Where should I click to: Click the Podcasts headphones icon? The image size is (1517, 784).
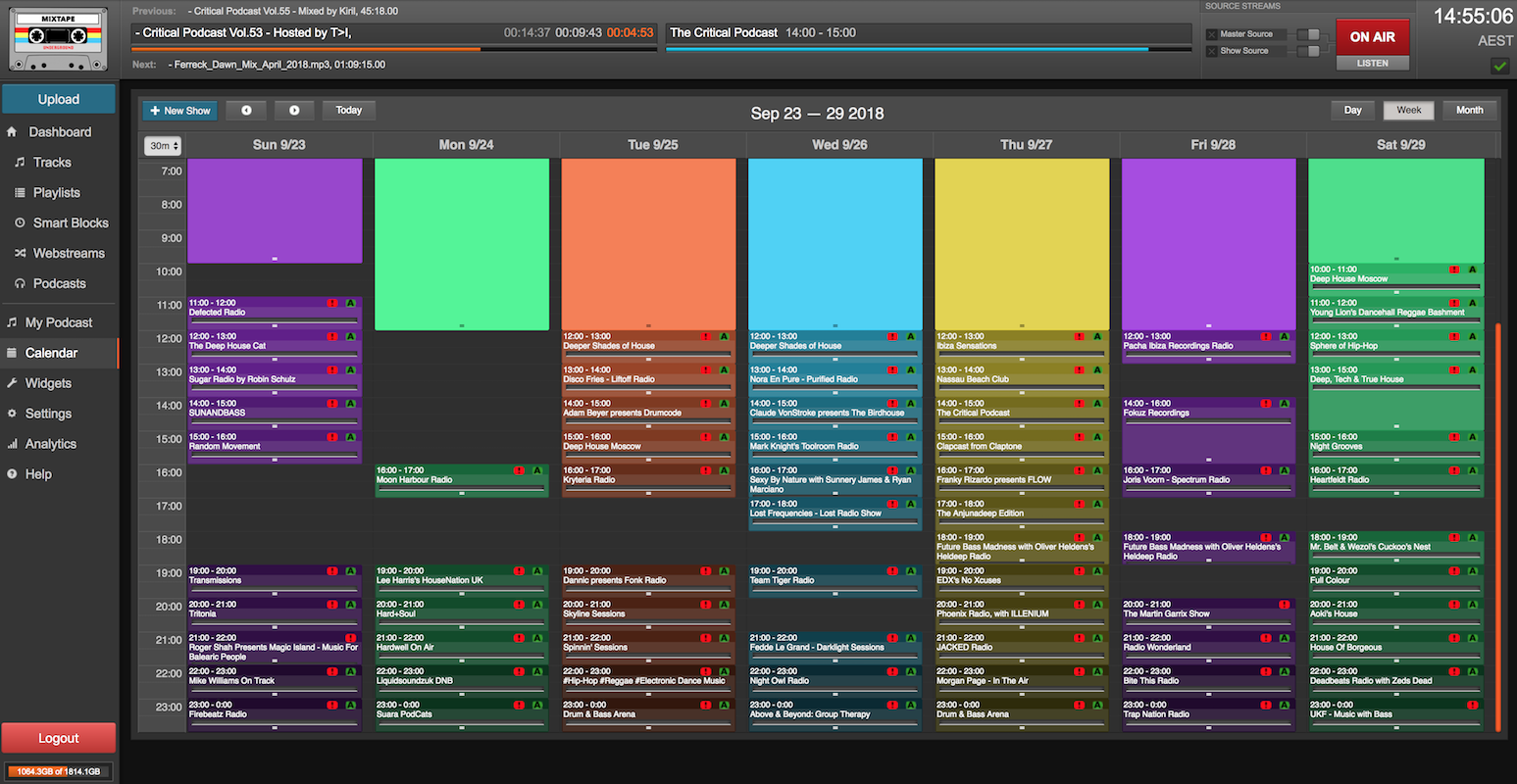pos(20,283)
